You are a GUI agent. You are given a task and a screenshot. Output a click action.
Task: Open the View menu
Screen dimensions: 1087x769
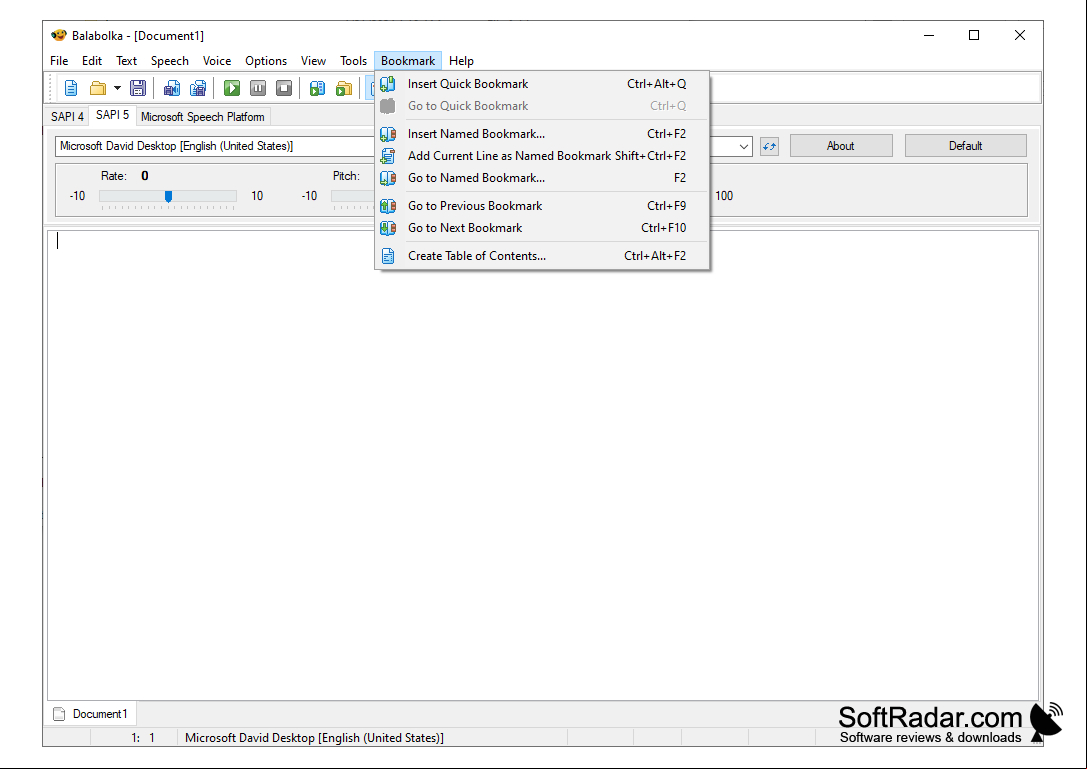point(313,61)
